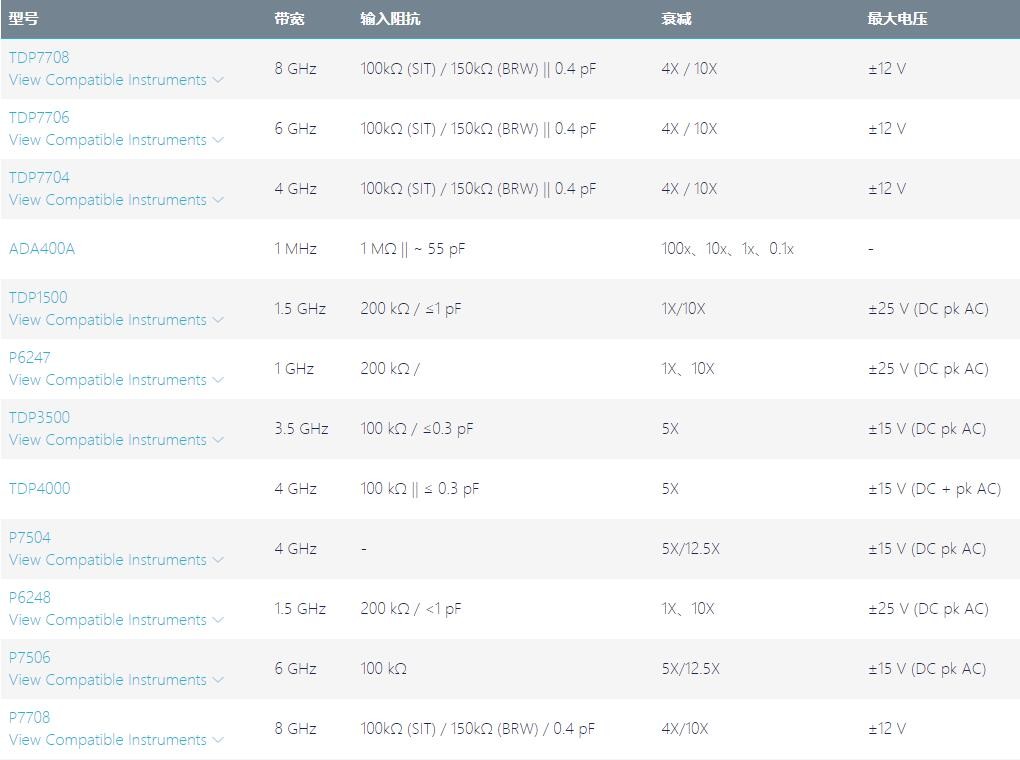Select the '1X/10X' attenuation cell for TDP1500
Screen dimensions: 1020x760
[683, 309]
